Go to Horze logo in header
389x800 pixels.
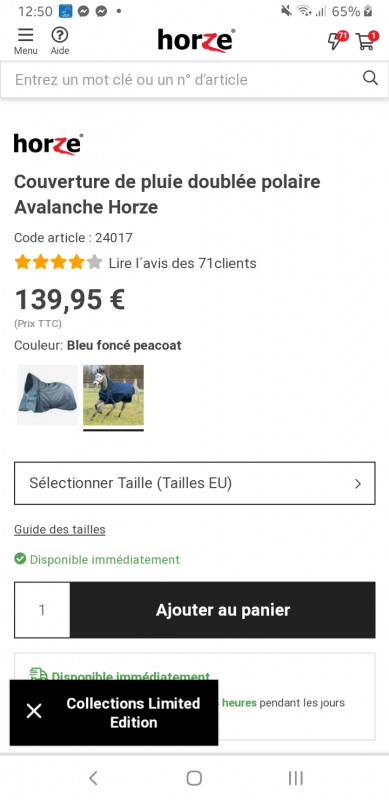(x=197, y=40)
